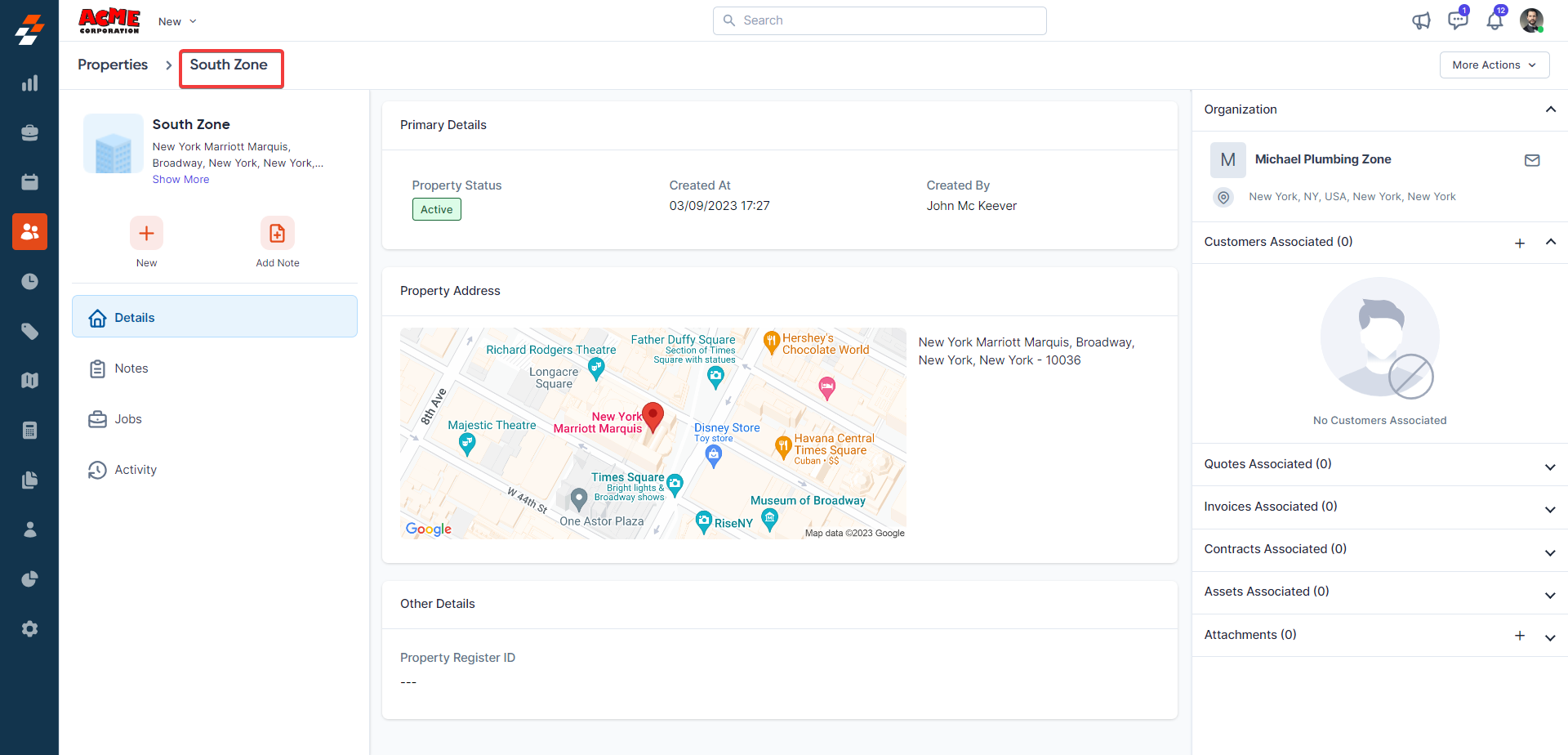Open the briefcase icon in the sidebar
This screenshot has height=755, width=1568.
coord(29,132)
